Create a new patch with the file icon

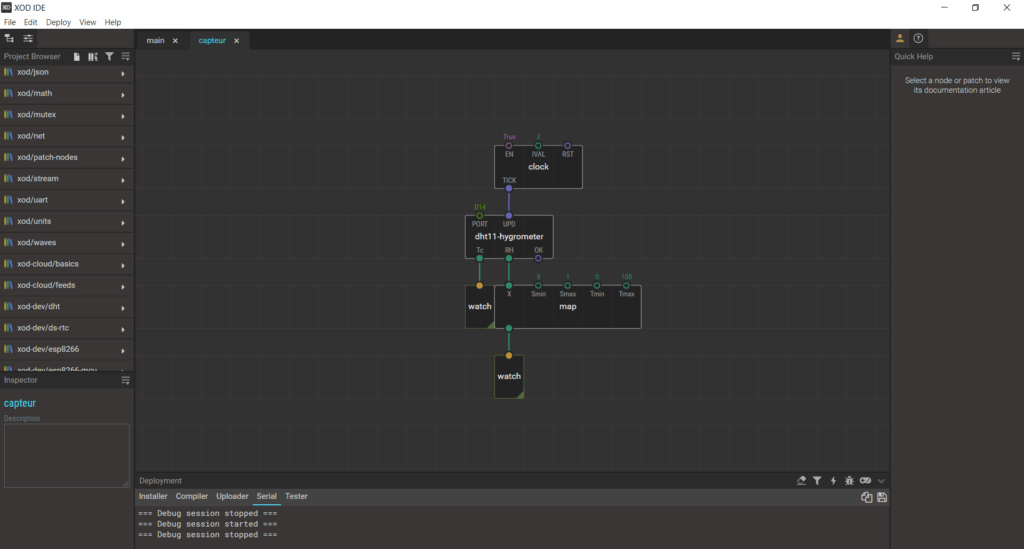click(76, 57)
